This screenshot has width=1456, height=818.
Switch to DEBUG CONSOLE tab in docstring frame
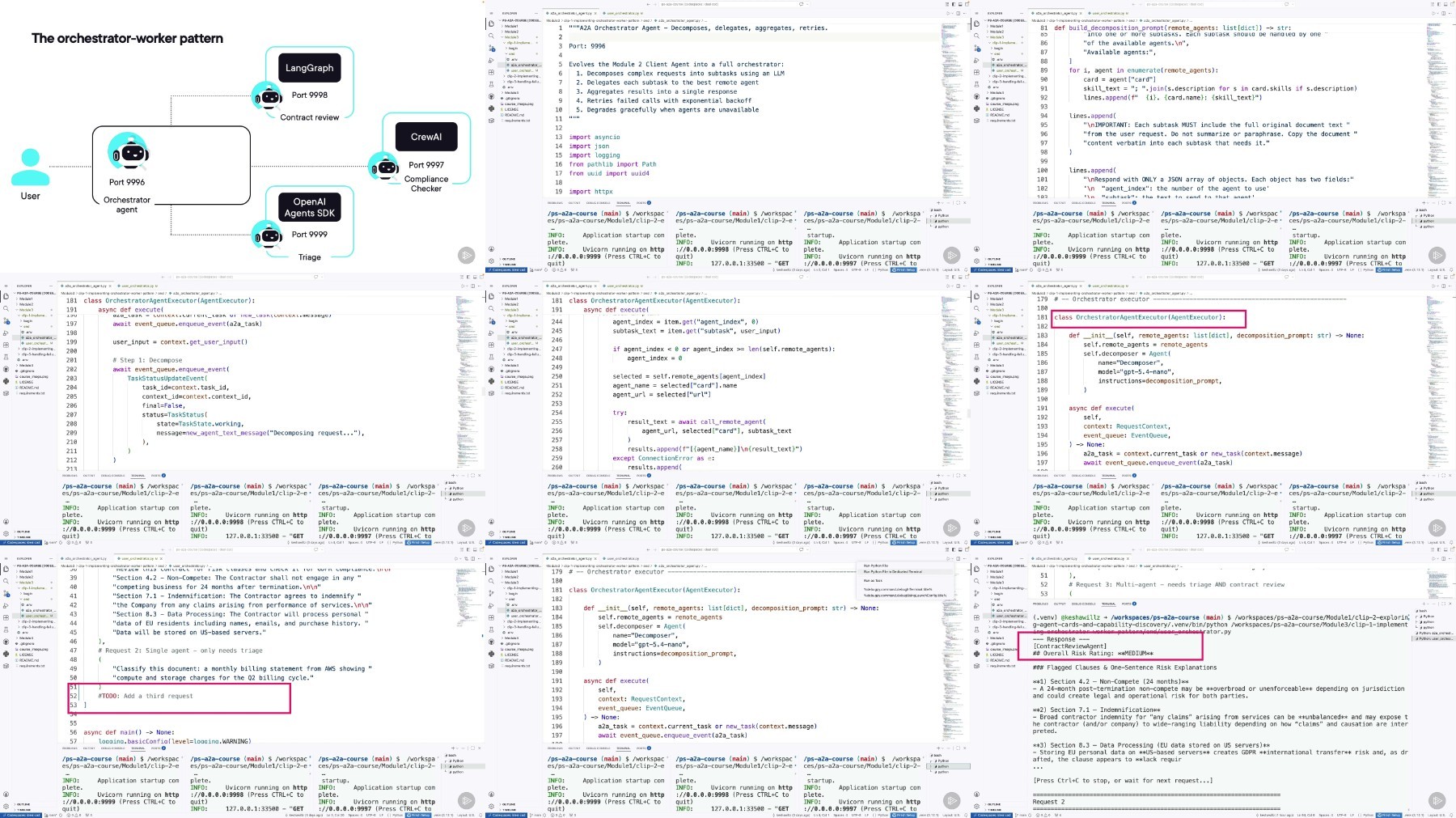pos(599,203)
